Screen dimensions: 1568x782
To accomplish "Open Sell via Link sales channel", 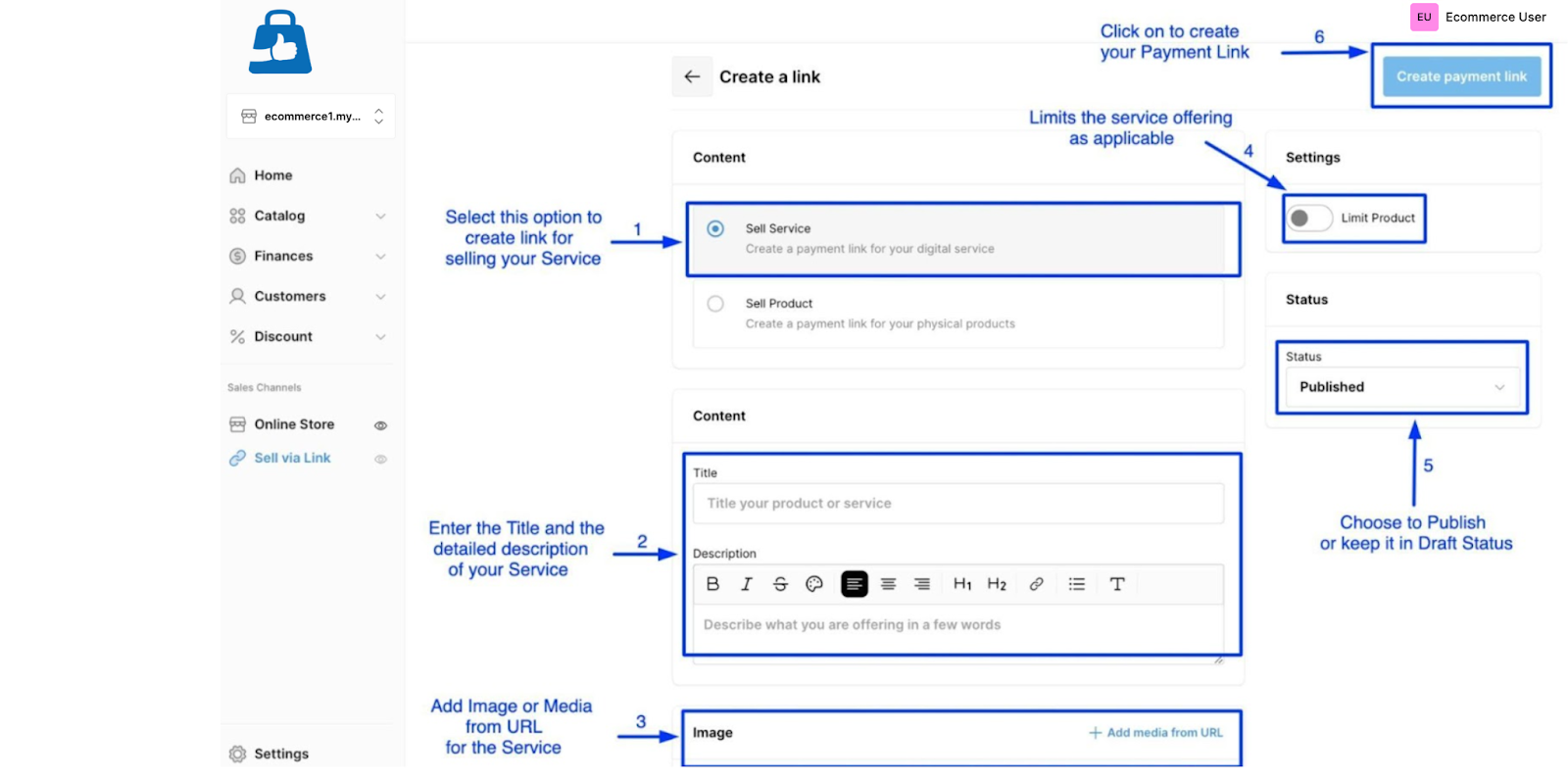I will (x=292, y=458).
